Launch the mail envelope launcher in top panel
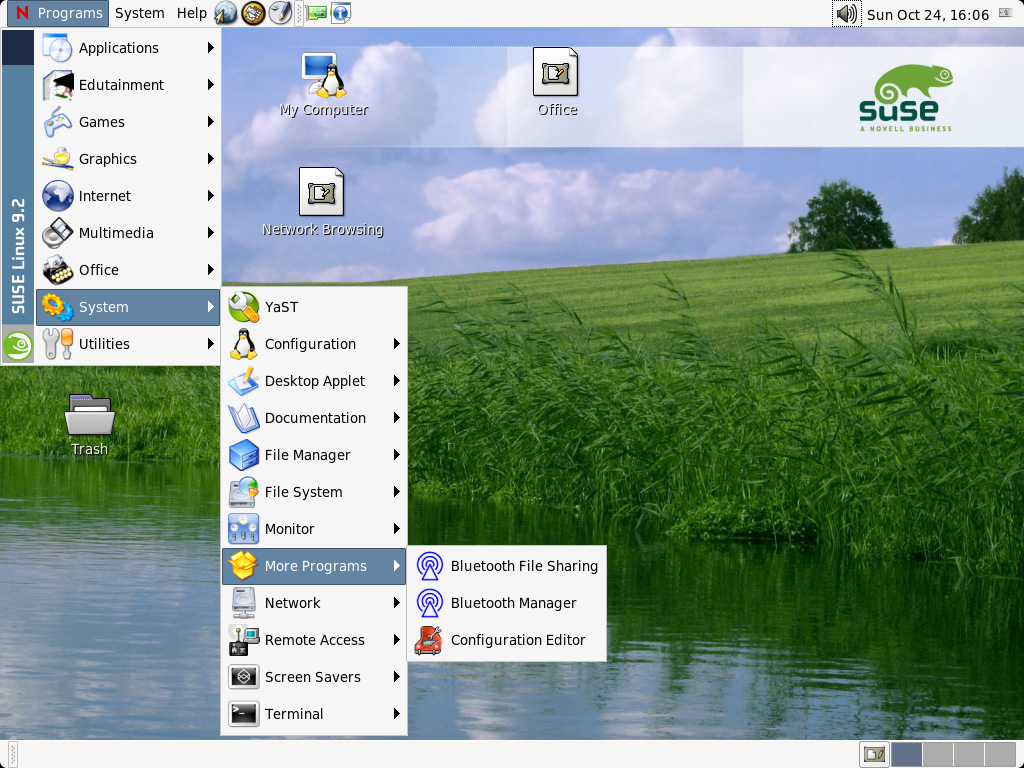This screenshot has height=768, width=1024. [253, 13]
